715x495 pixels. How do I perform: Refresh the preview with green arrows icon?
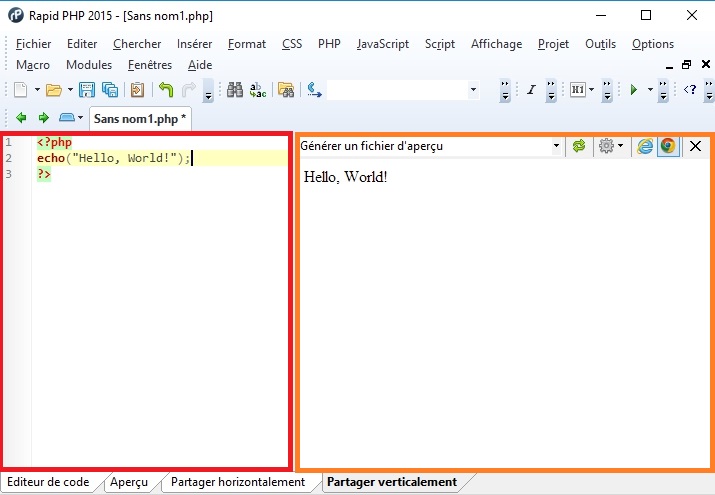pyautogui.click(x=579, y=146)
